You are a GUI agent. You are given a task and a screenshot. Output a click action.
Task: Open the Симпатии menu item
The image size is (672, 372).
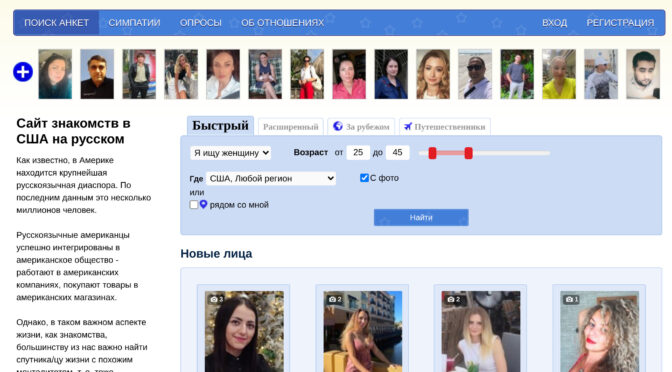point(134,23)
